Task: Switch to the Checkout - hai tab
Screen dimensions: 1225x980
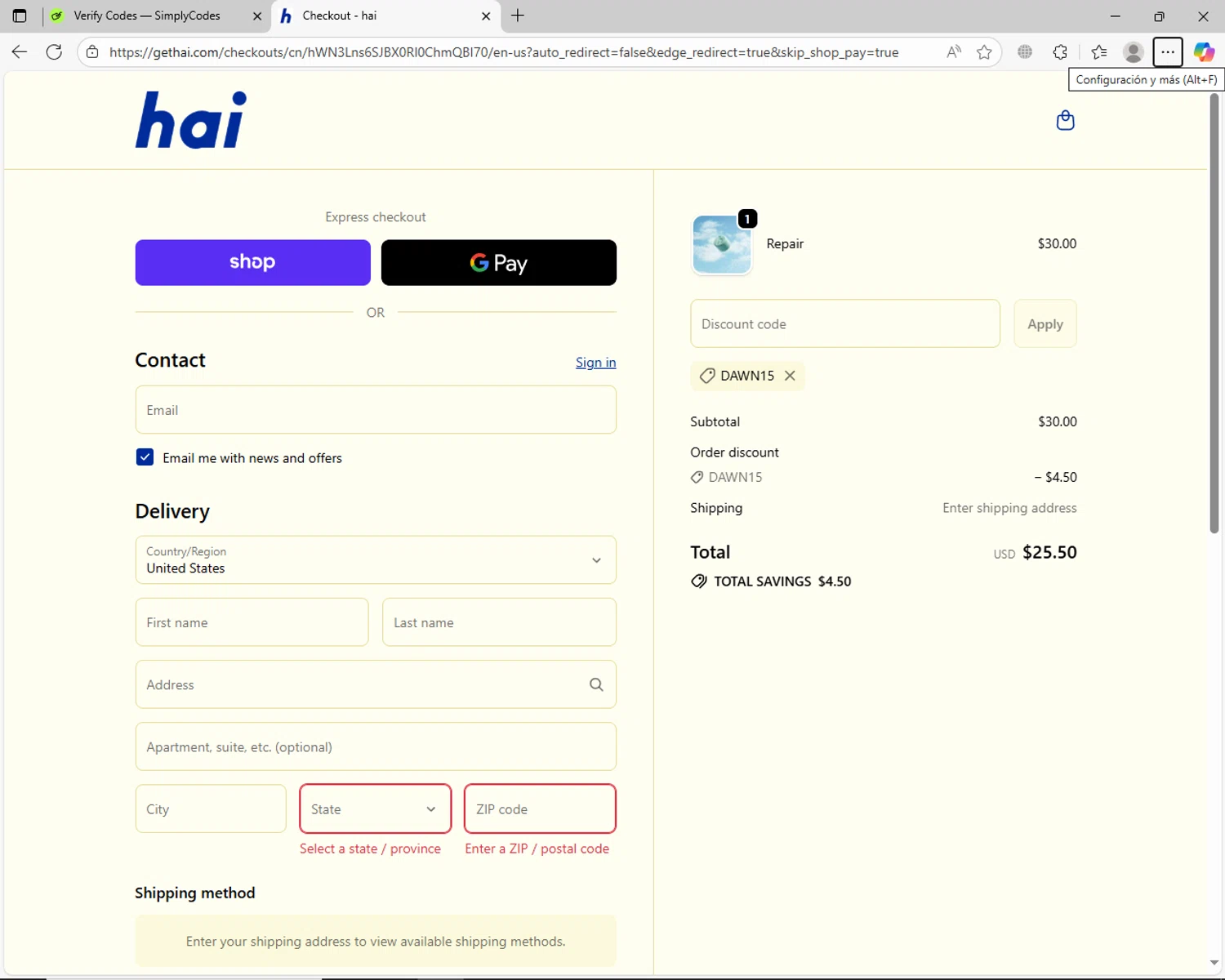Action: [385, 16]
